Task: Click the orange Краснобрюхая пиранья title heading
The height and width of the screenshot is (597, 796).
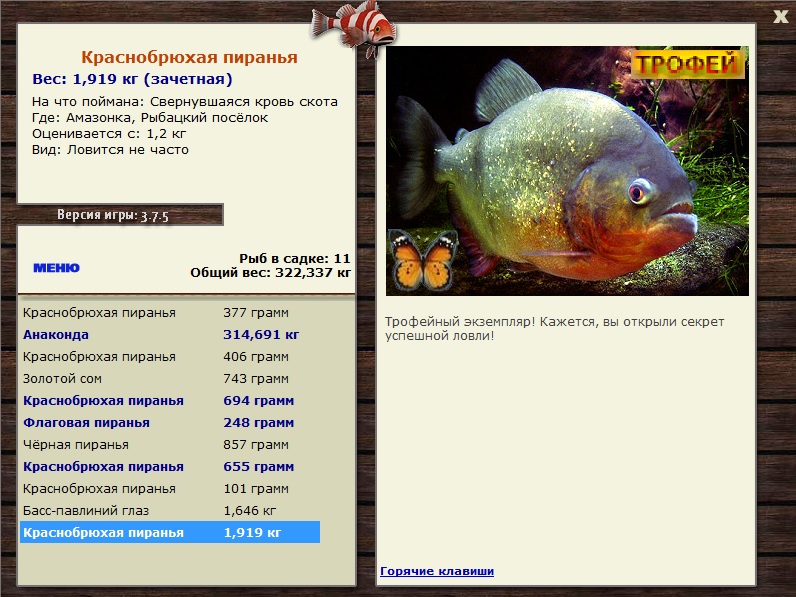Action: click(189, 57)
